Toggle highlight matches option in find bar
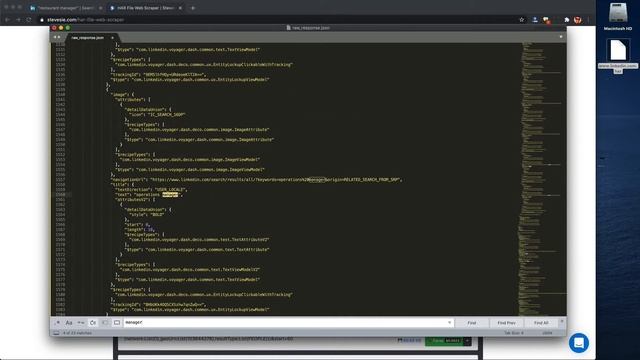The image size is (640, 360). [x=117, y=322]
